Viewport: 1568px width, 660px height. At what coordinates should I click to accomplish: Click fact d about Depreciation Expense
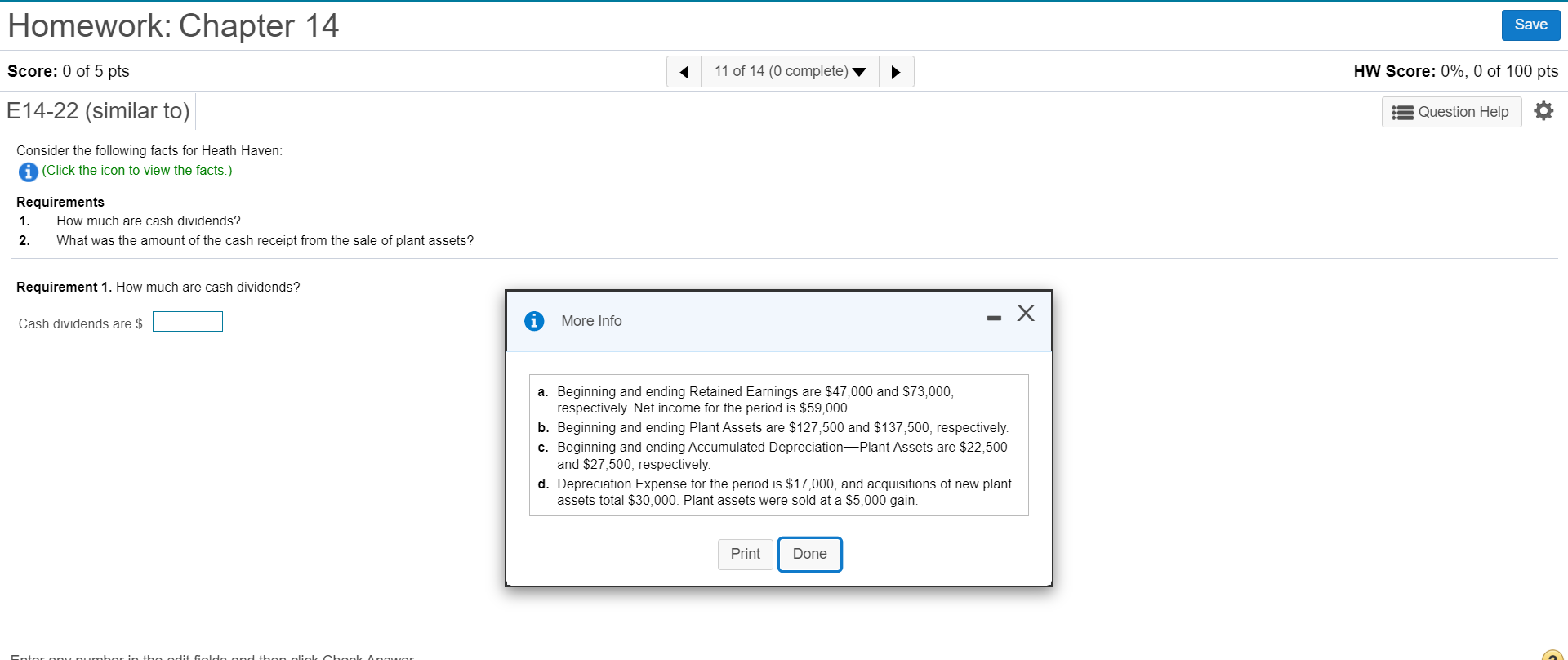784,493
